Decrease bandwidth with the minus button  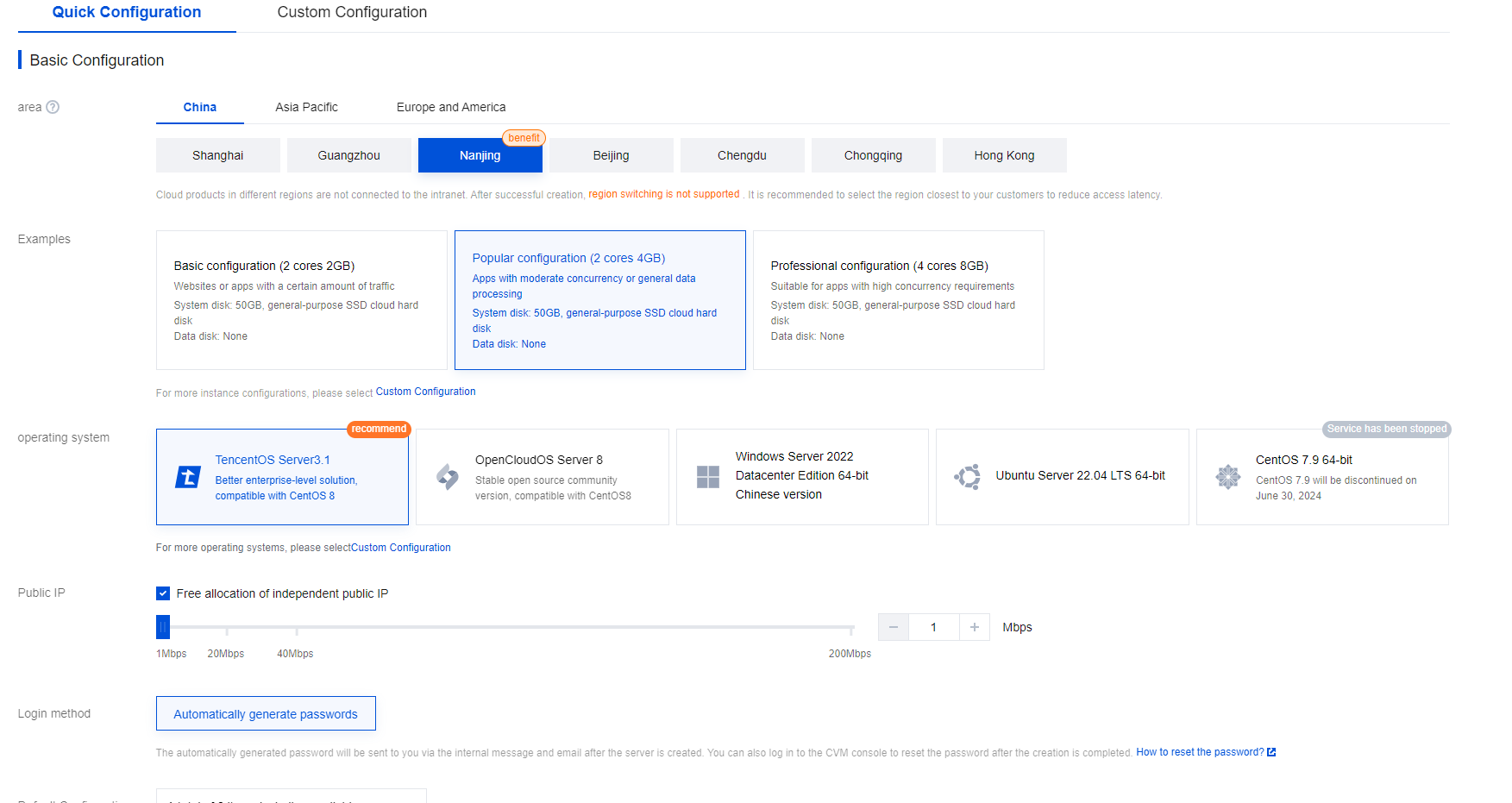tap(894, 627)
